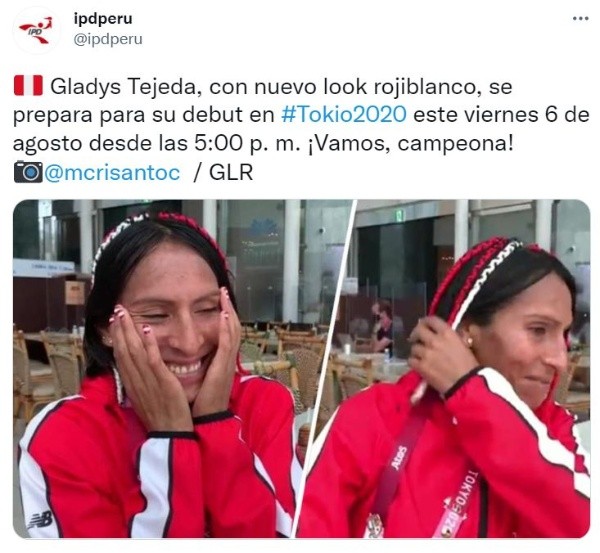Click the Peru flag emoji
Image resolution: width=600 pixels, height=553 pixels.
pos(28,86)
